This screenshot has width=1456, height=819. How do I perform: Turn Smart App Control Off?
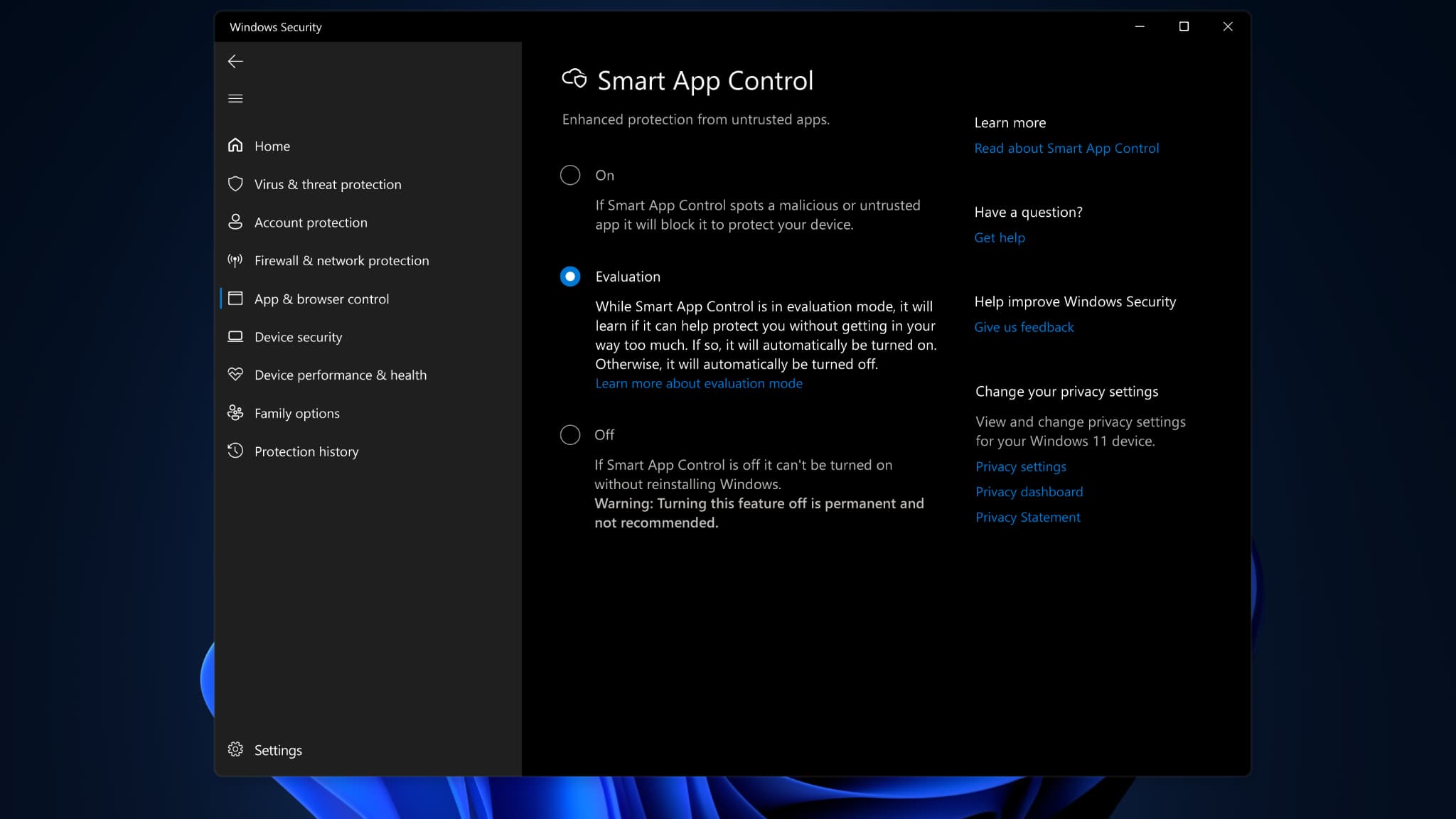click(569, 434)
